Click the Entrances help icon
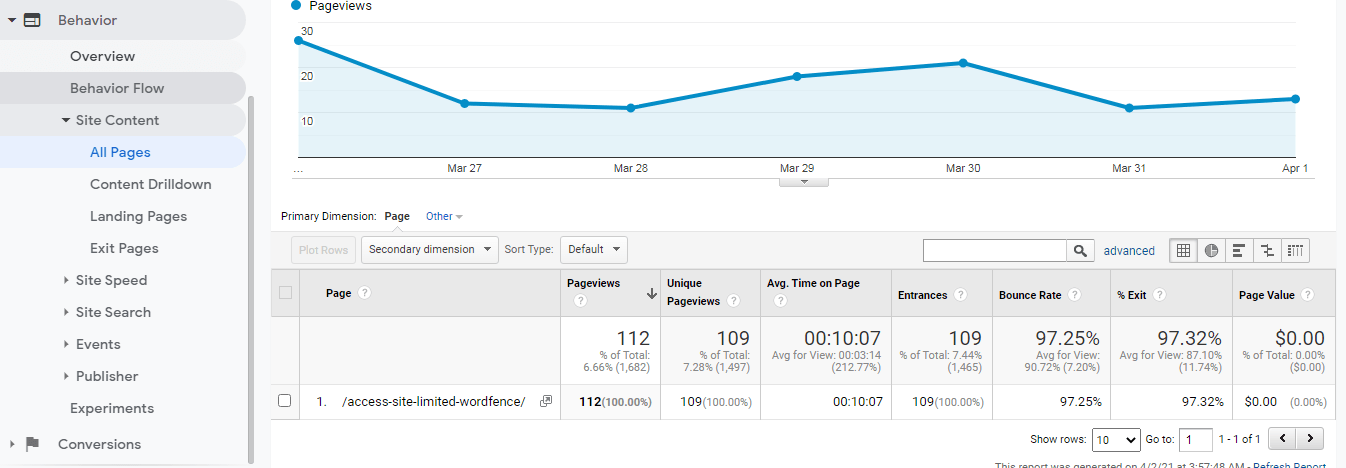 [x=960, y=295]
